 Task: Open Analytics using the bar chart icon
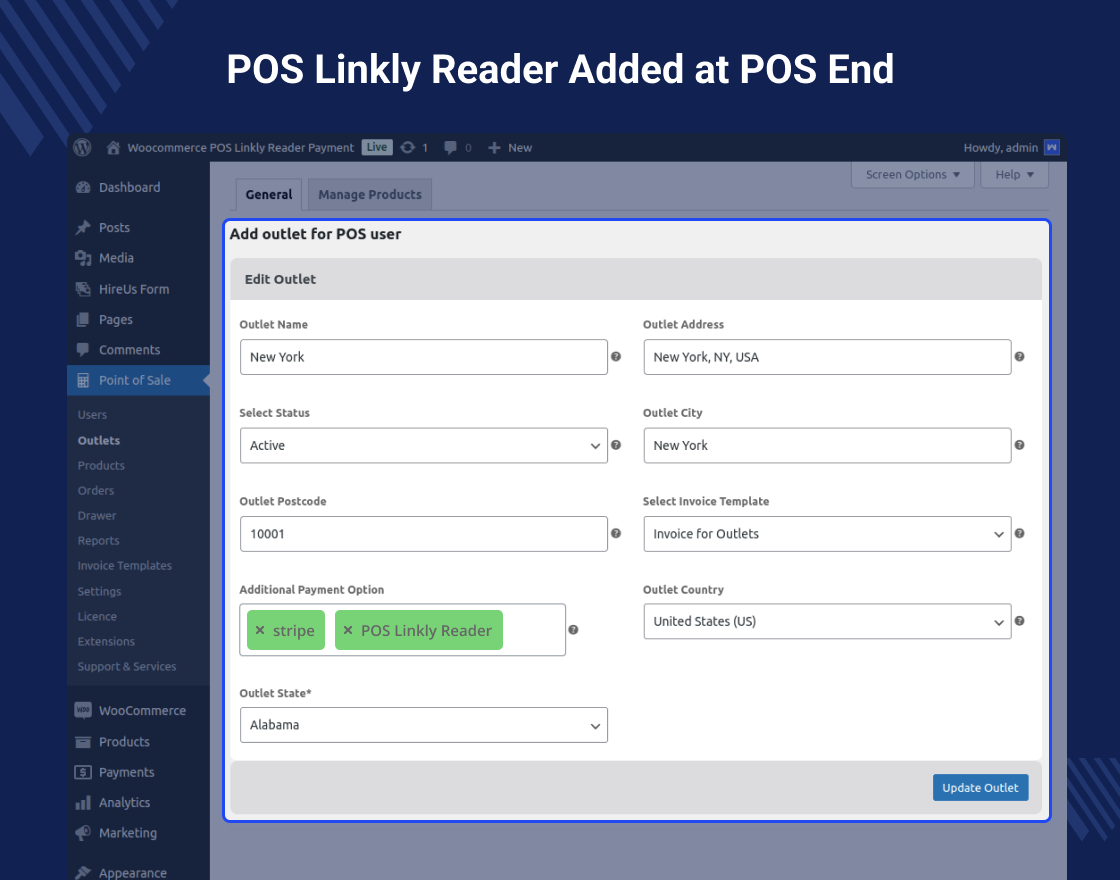(x=83, y=802)
